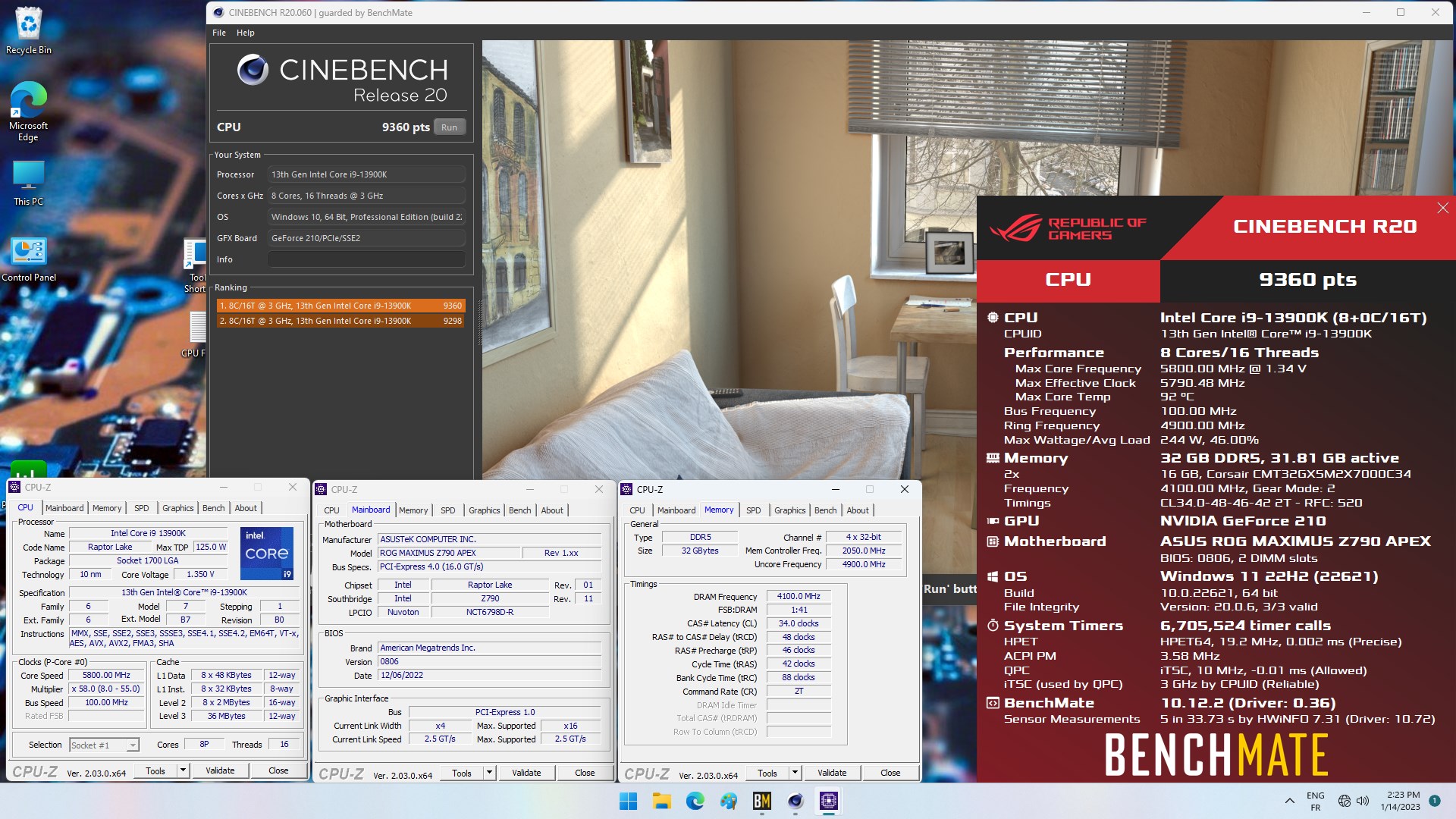Click the Republic of Gamers logo
Image resolution: width=1456 pixels, height=819 pixels.
[x=1068, y=228]
